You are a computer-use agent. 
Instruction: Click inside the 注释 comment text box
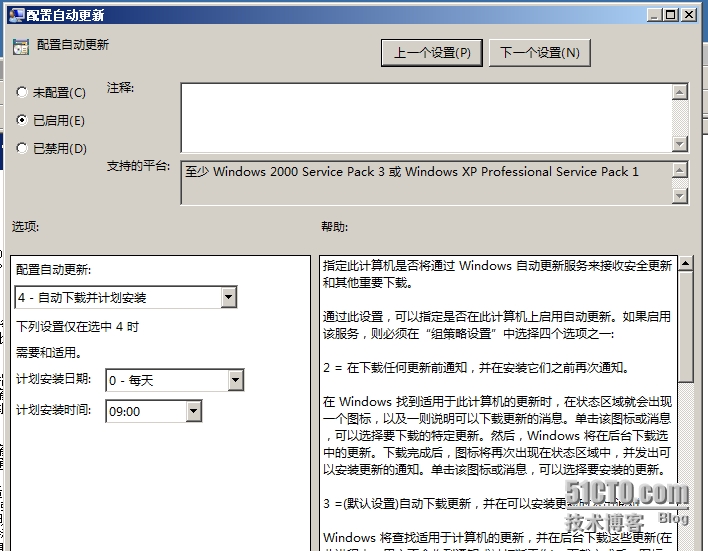(426, 117)
